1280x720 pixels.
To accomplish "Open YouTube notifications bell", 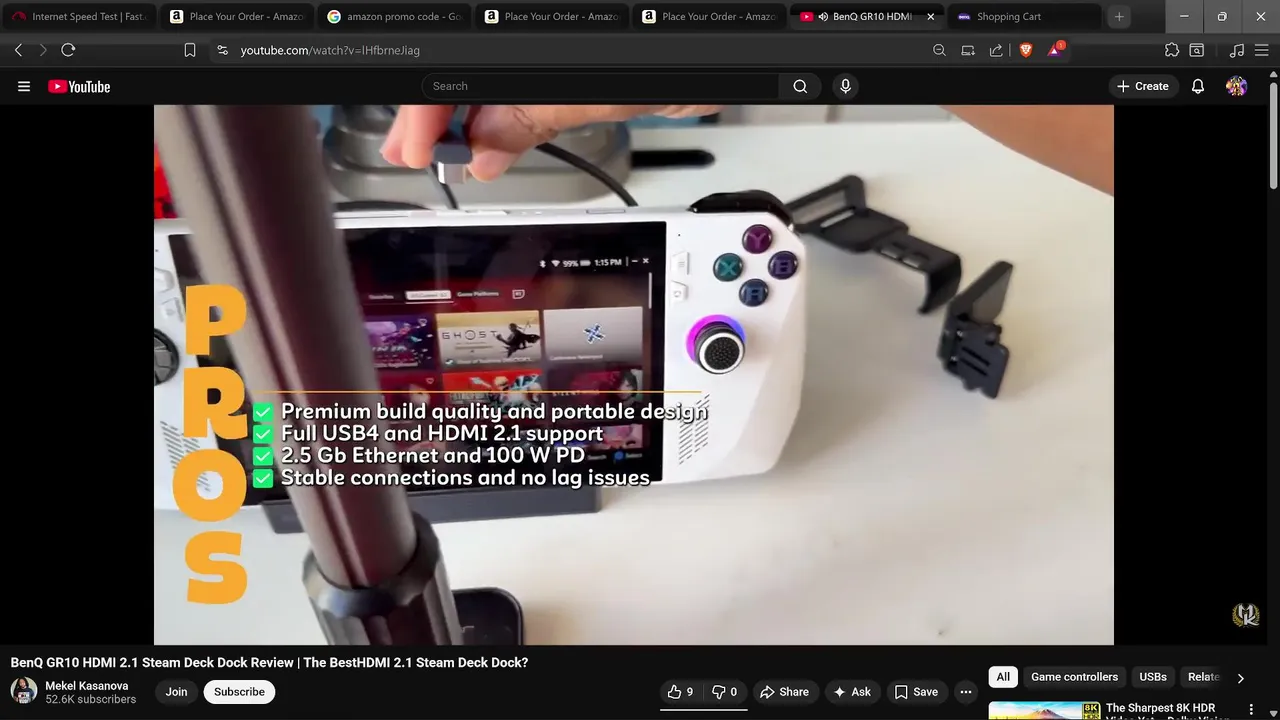I will (1198, 86).
